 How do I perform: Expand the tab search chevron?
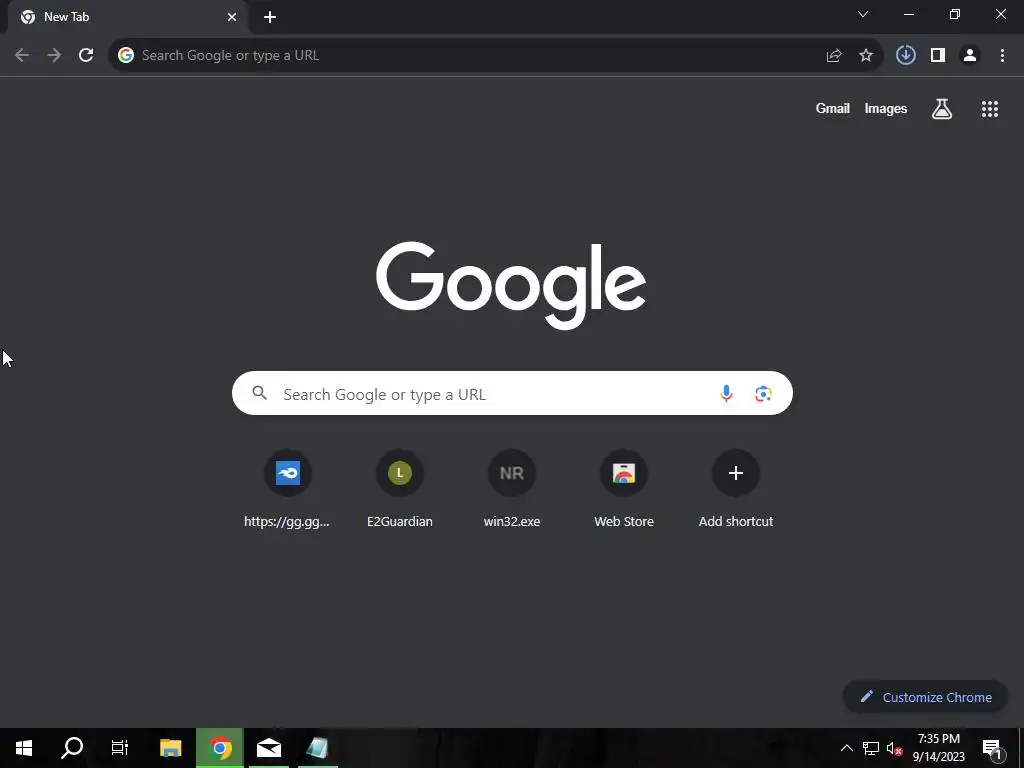(863, 14)
